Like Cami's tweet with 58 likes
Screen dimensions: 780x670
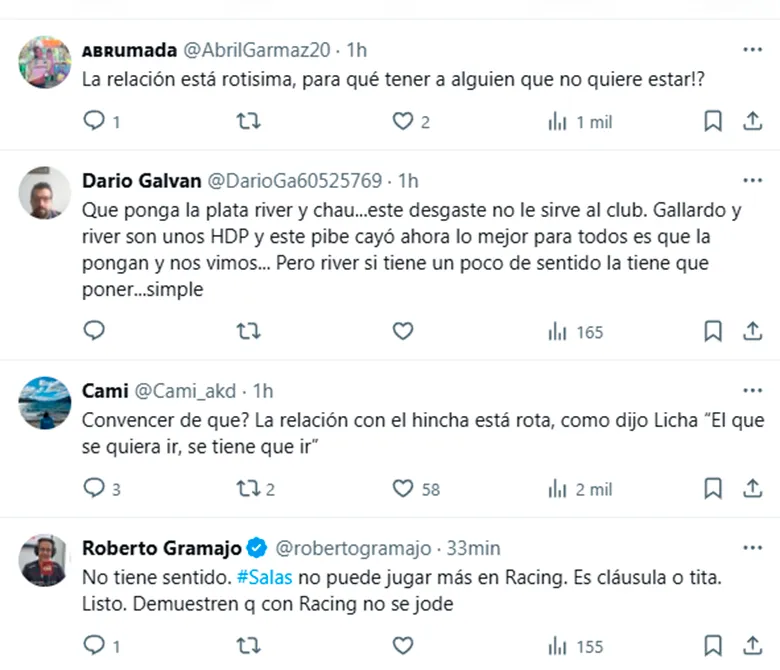coord(402,489)
